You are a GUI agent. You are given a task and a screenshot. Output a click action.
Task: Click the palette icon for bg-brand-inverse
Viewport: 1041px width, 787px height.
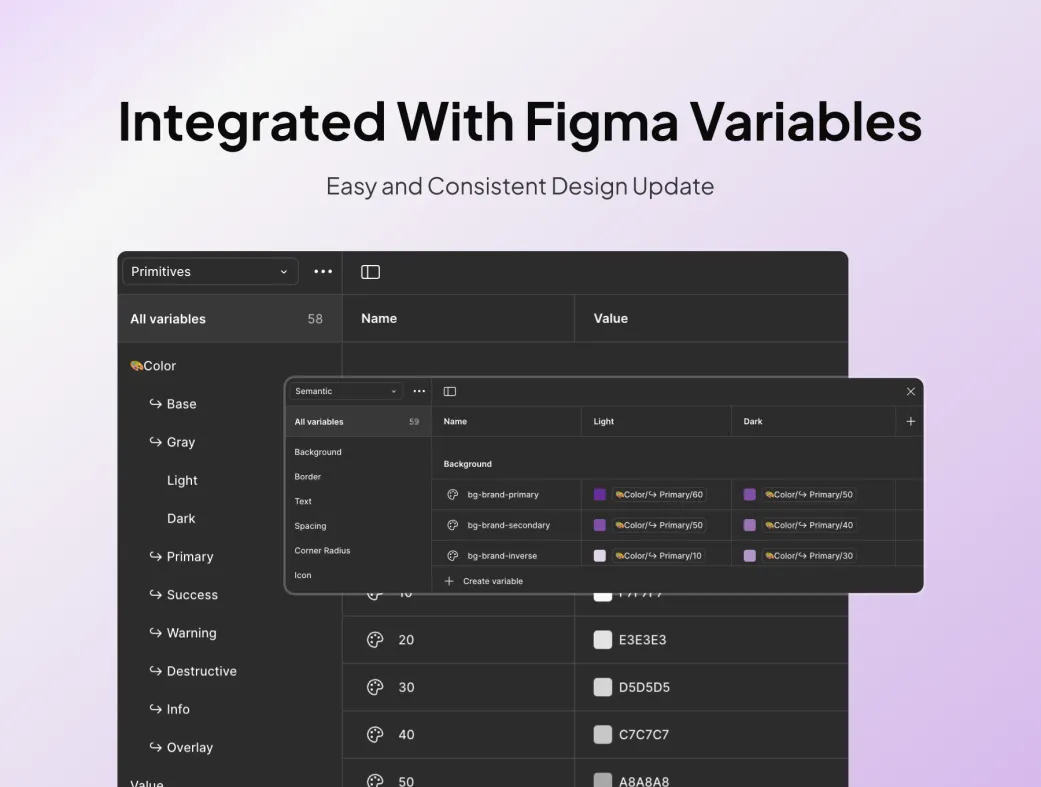[453, 555]
